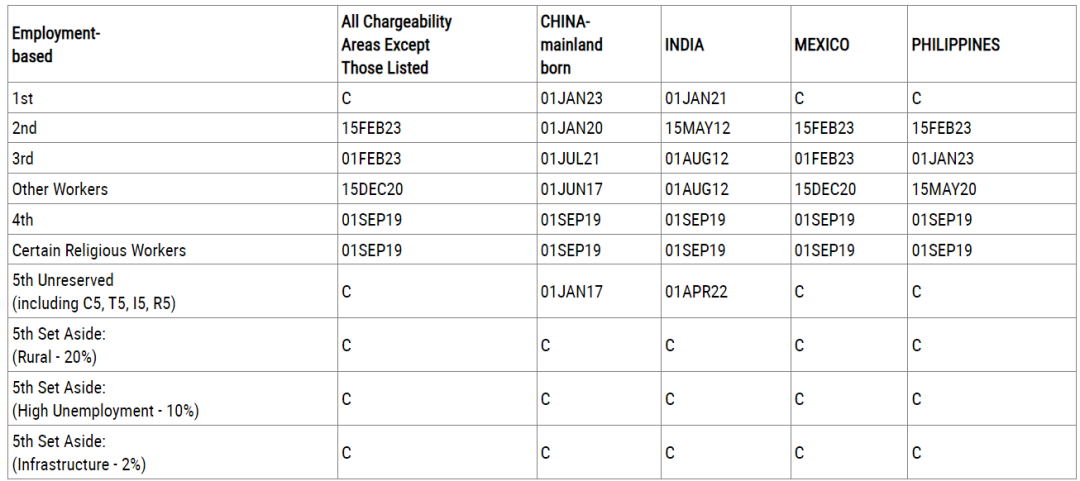Click India's 5th Unreserved date 01APR22
Screen dimensions: 1080x481
pos(697,292)
